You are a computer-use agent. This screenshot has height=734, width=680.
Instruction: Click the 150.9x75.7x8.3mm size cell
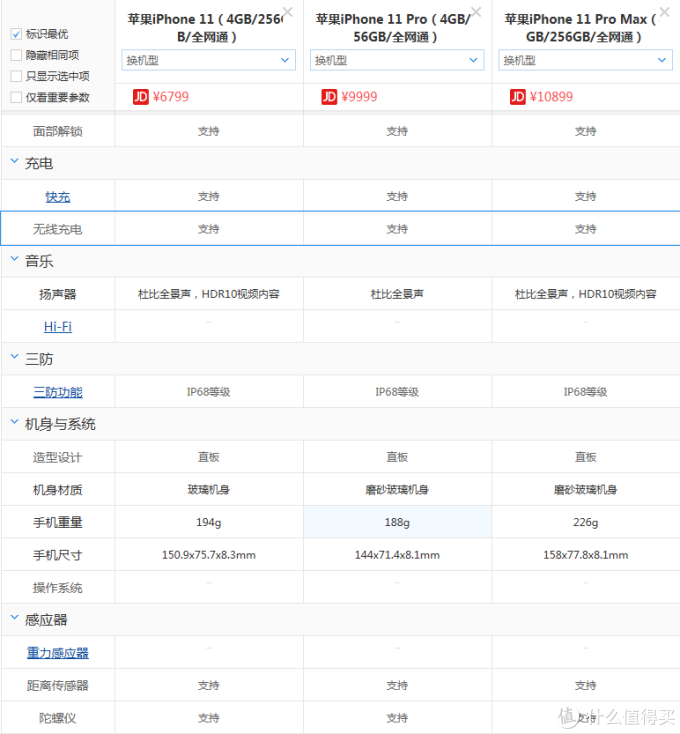pyautogui.click(x=208, y=555)
